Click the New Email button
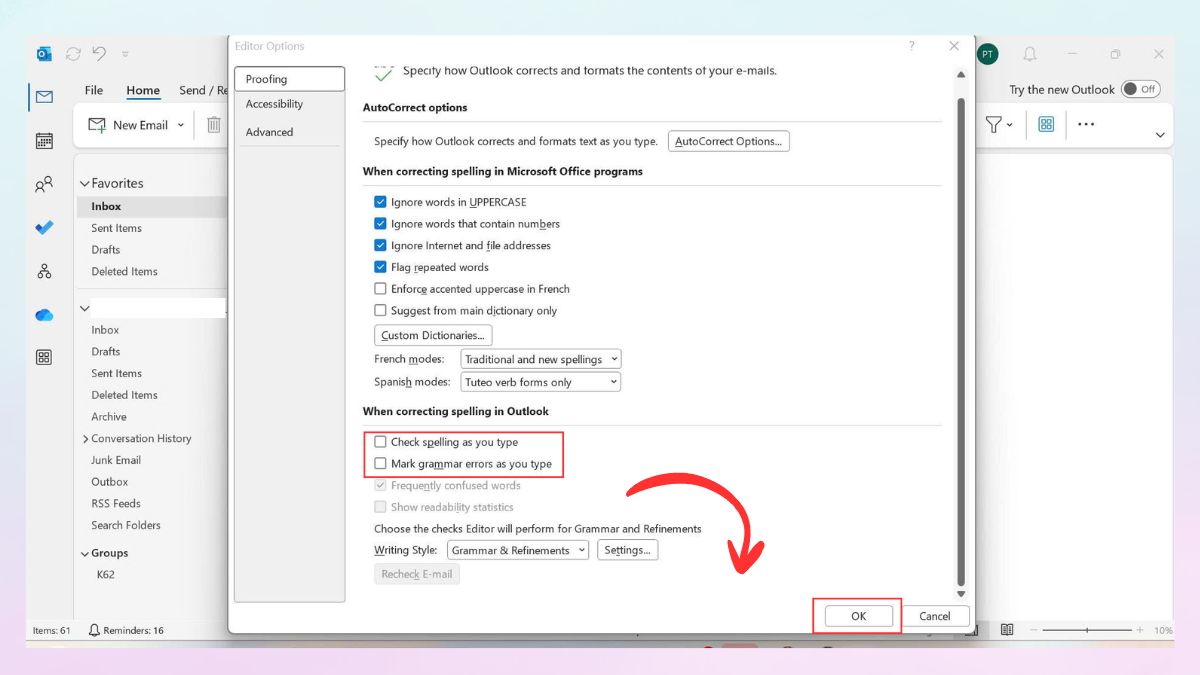 point(129,125)
